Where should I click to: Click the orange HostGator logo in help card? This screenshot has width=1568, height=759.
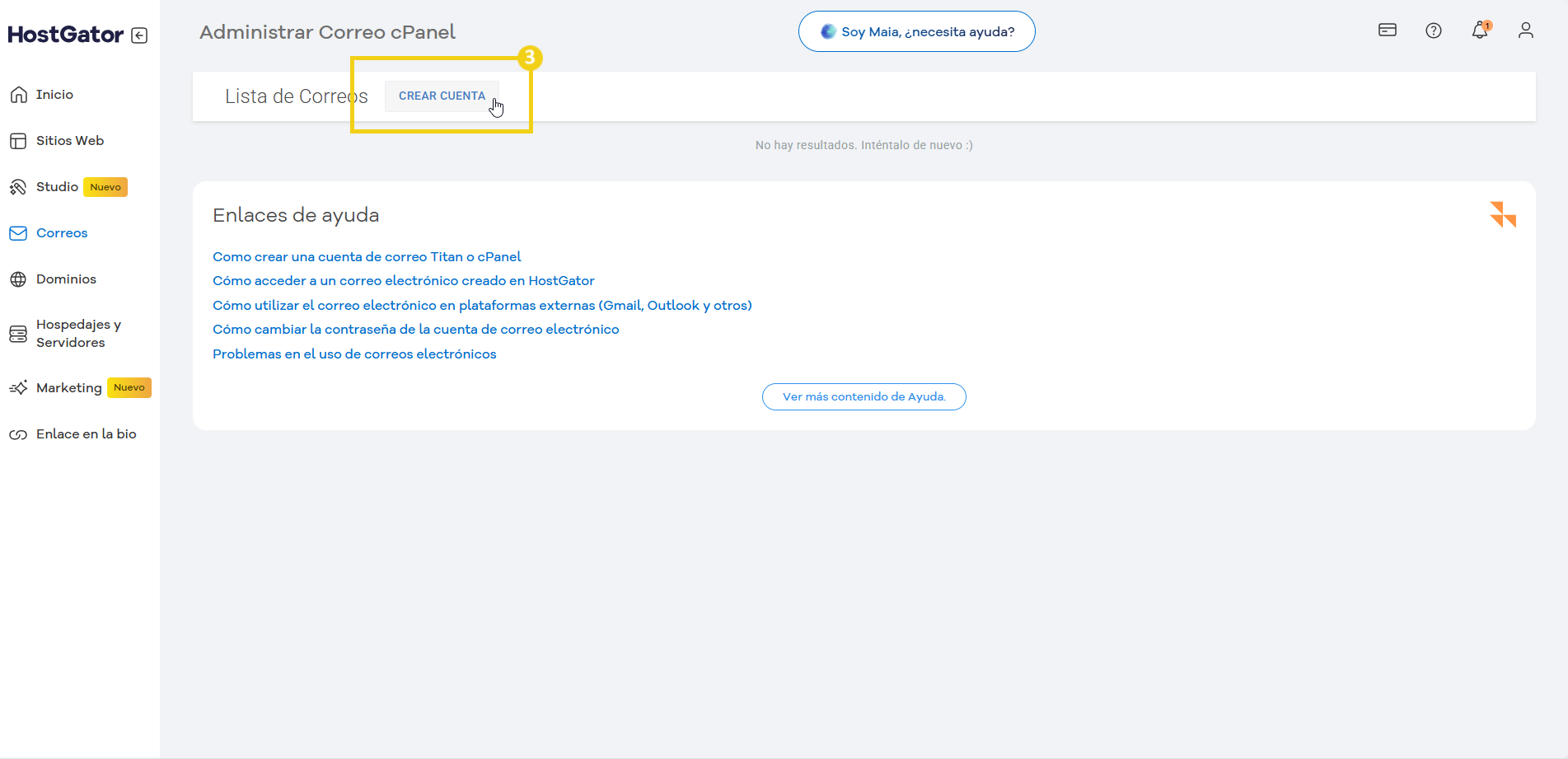(1503, 214)
